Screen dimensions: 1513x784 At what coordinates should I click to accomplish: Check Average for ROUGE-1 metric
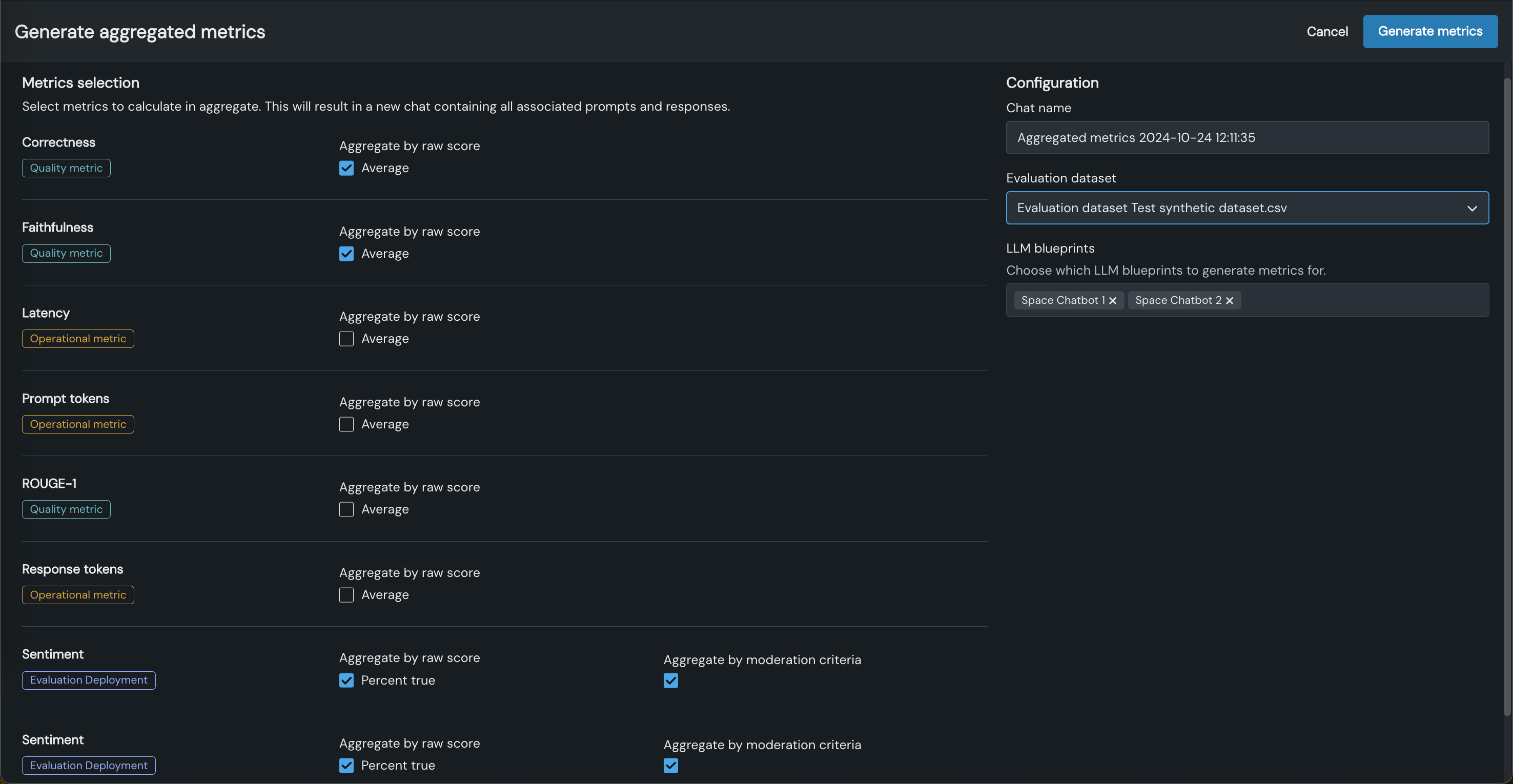tap(346, 510)
